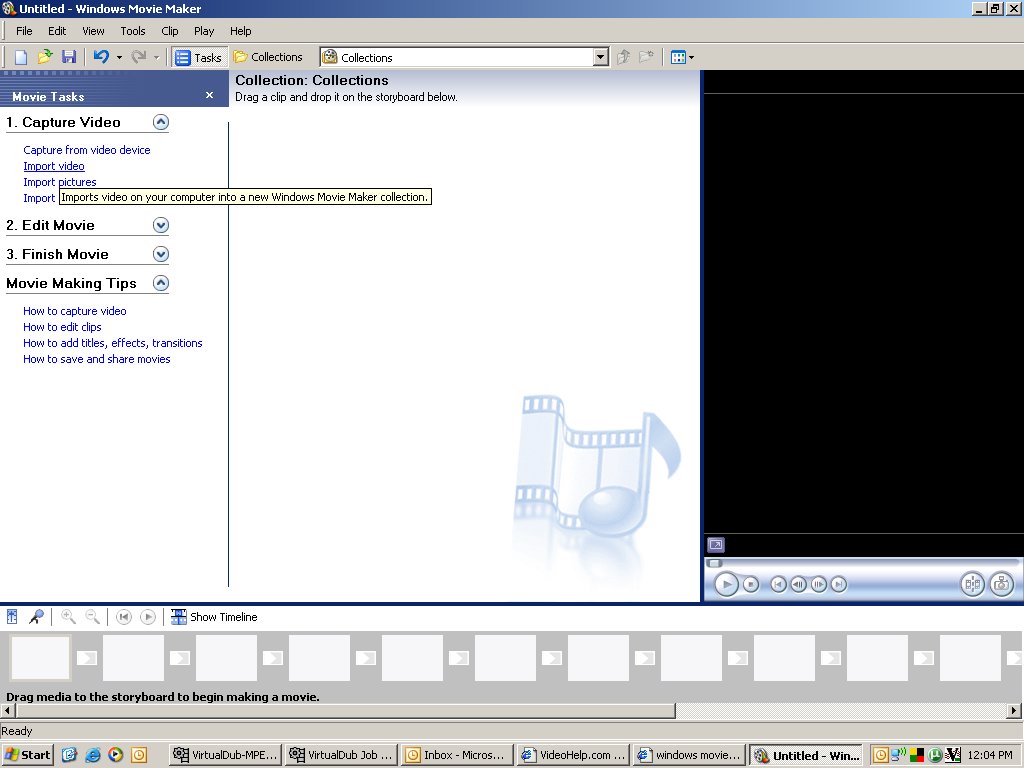Click the Zoom Timeline In icon
This screenshot has width=1024, height=768.
click(68, 616)
